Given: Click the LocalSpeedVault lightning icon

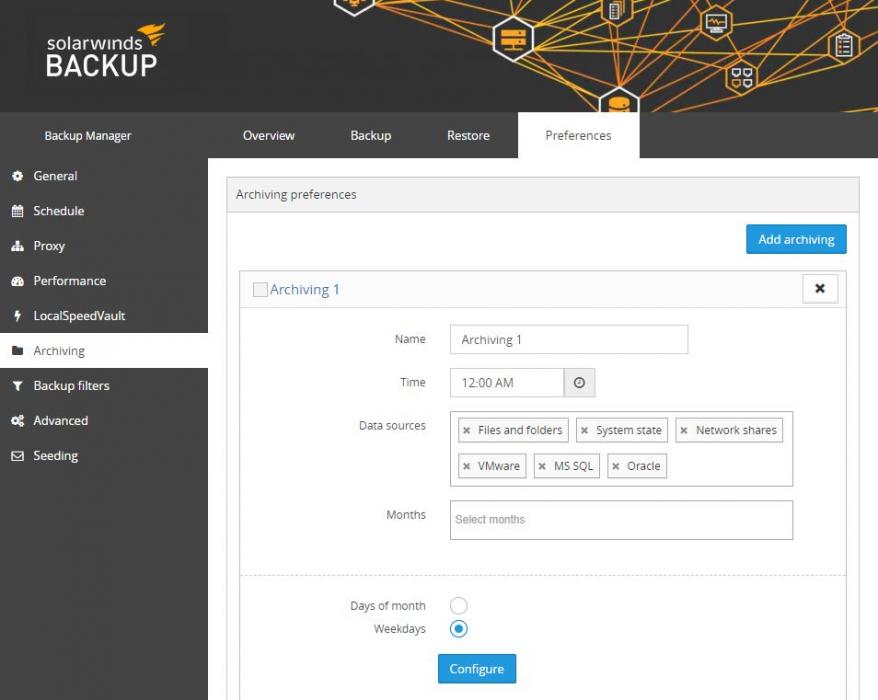Looking at the screenshot, I should pyautogui.click(x=17, y=316).
